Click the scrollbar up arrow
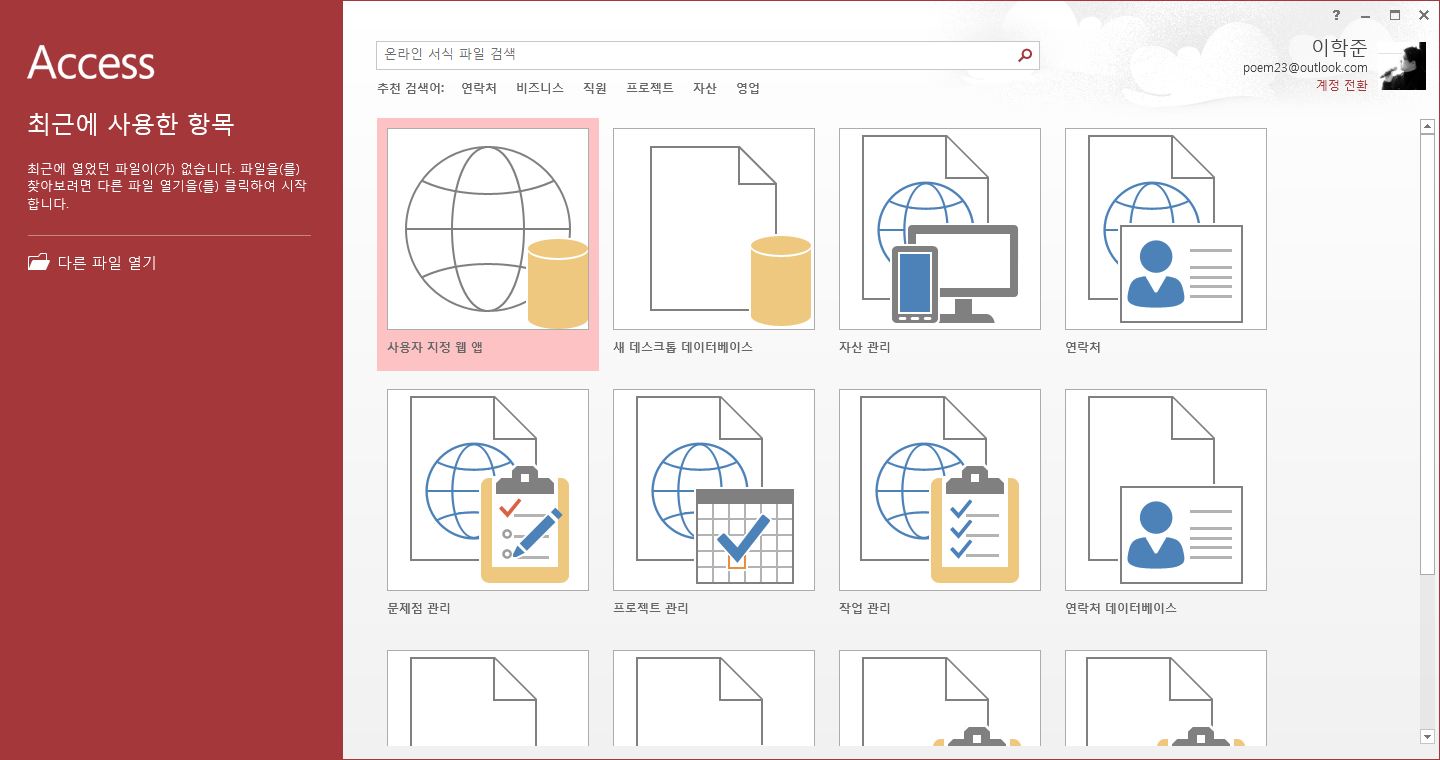The image size is (1440, 760). coord(1427,126)
